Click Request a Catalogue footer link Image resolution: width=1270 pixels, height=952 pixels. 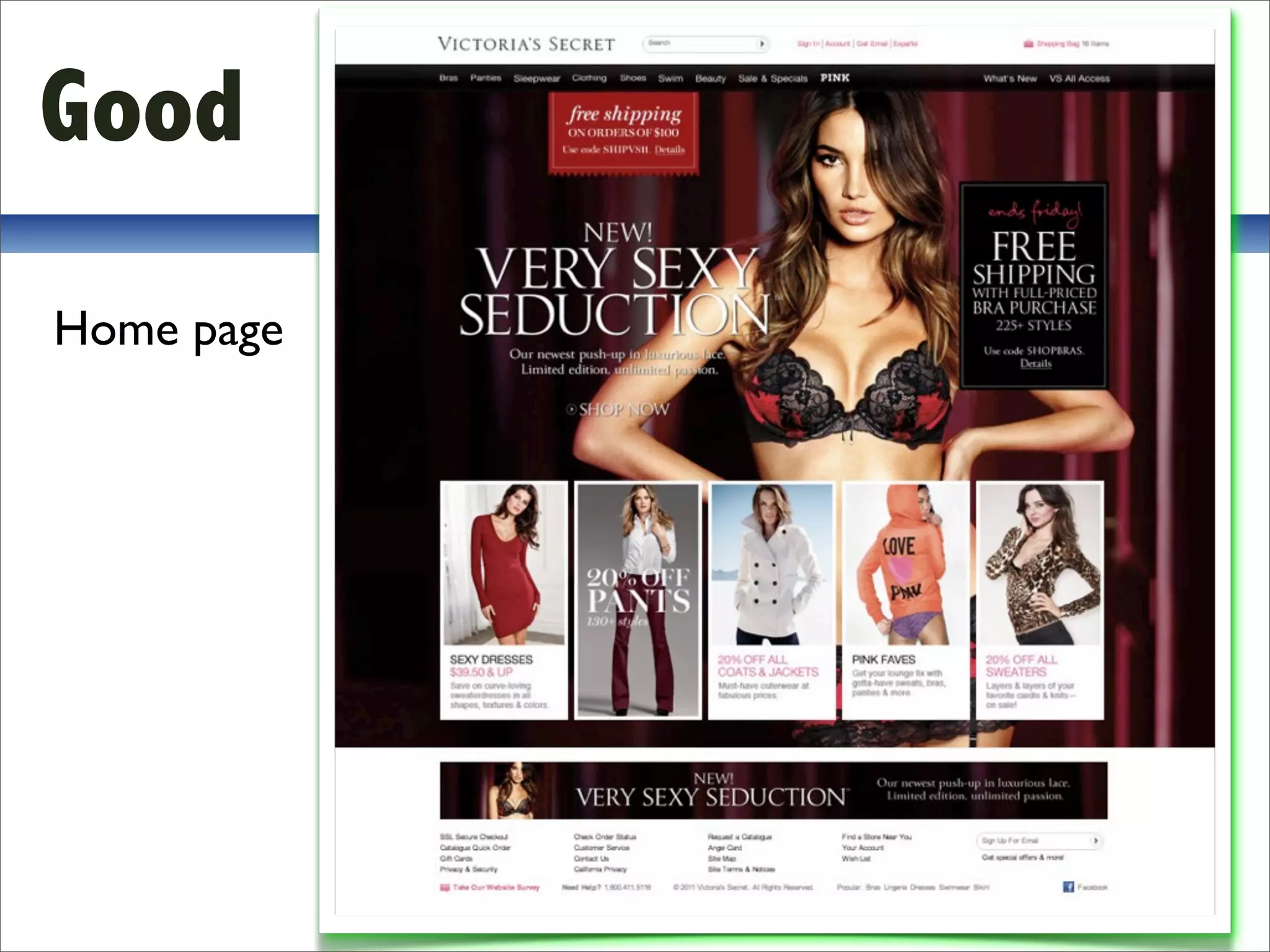pos(739,837)
